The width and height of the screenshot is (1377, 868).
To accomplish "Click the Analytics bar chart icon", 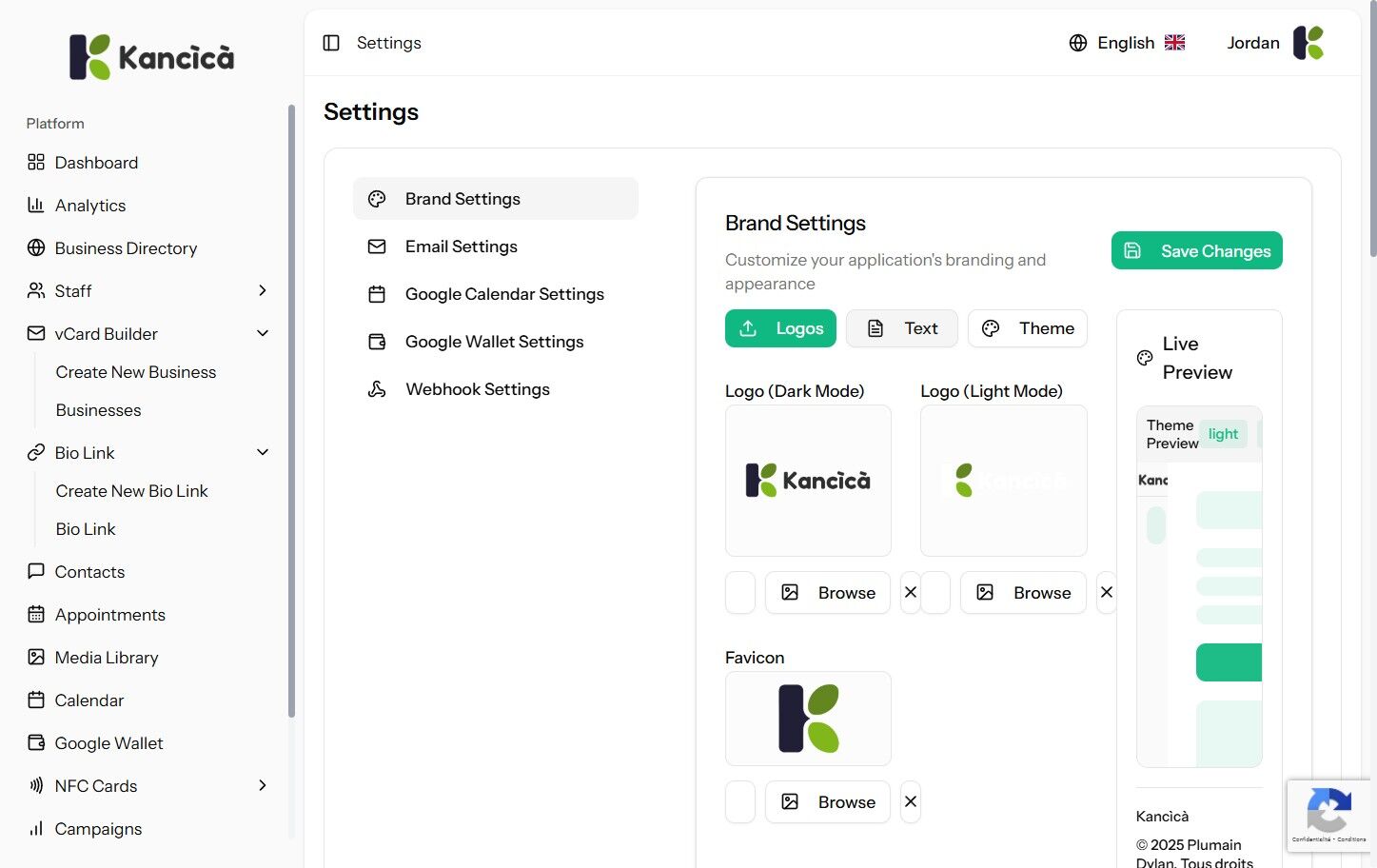I will click(x=36, y=206).
